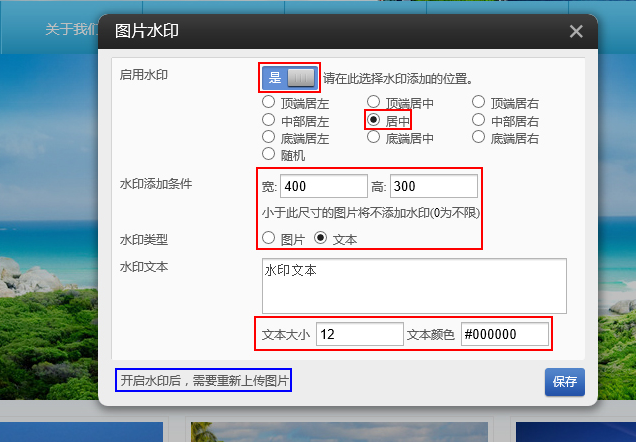Screen dimensions: 636x442
Task: Click the 启用水印 label
Action: point(144,75)
